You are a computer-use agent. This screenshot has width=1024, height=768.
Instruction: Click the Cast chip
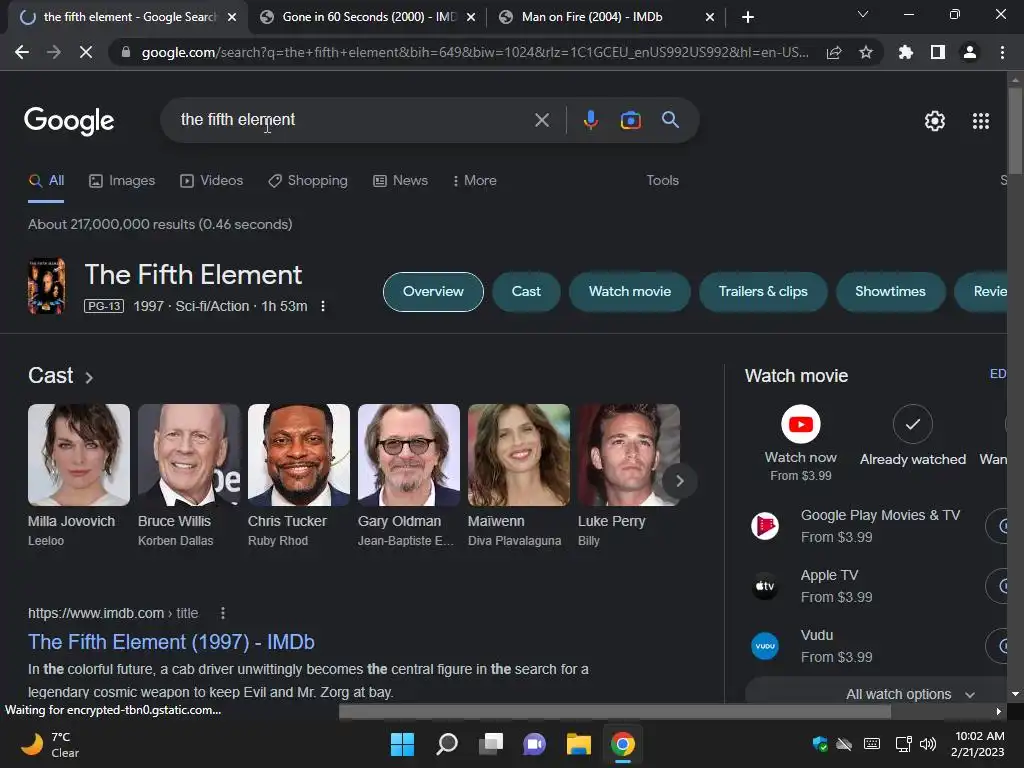(x=526, y=291)
